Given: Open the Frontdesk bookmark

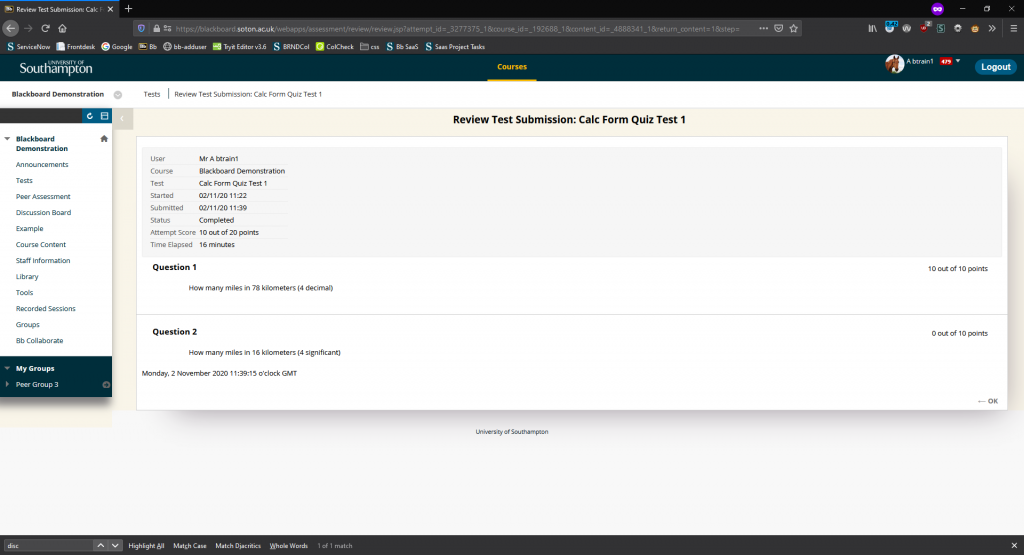Looking at the screenshot, I should [x=76, y=46].
